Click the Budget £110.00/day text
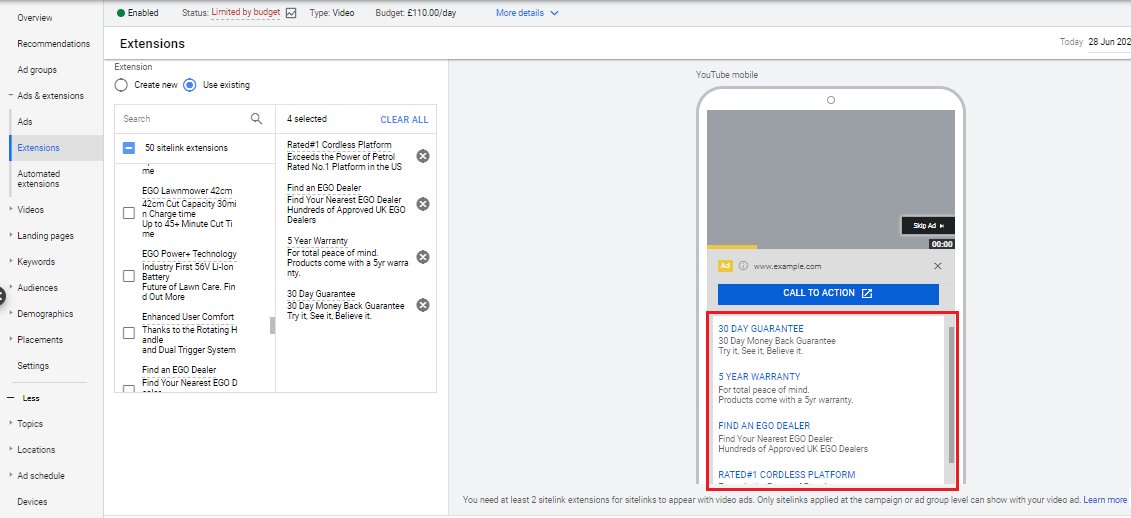 [415, 13]
